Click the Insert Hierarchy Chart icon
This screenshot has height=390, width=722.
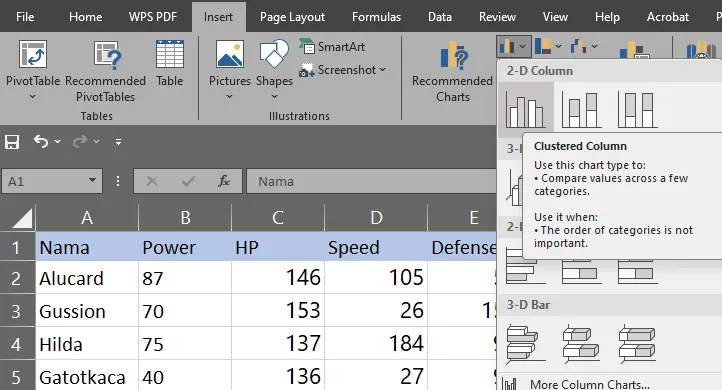[543, 46]
